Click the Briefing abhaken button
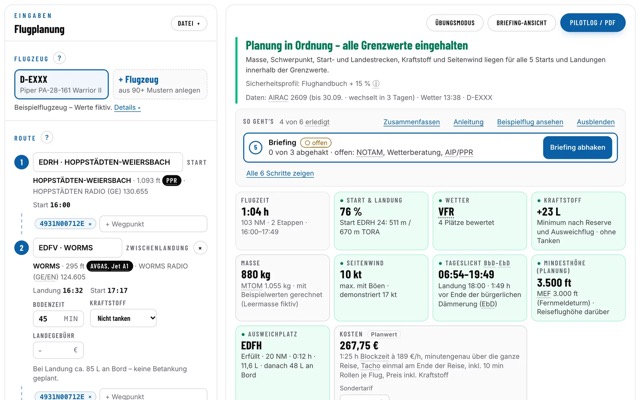This screenshot has height=400, width=640. tap(577, 147)
